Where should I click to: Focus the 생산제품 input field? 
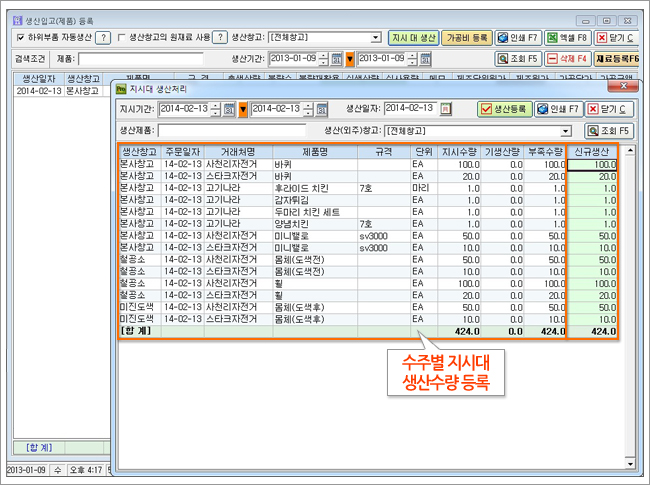(232, 131)
